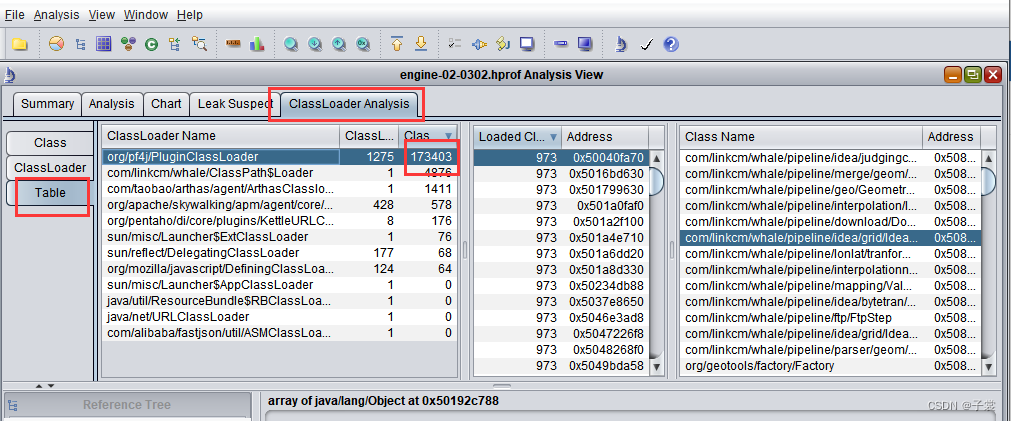Viewport: 1011px width, 421px height.
Task: Click the microscope analysis toolbar icon
Action: point(620,44)
